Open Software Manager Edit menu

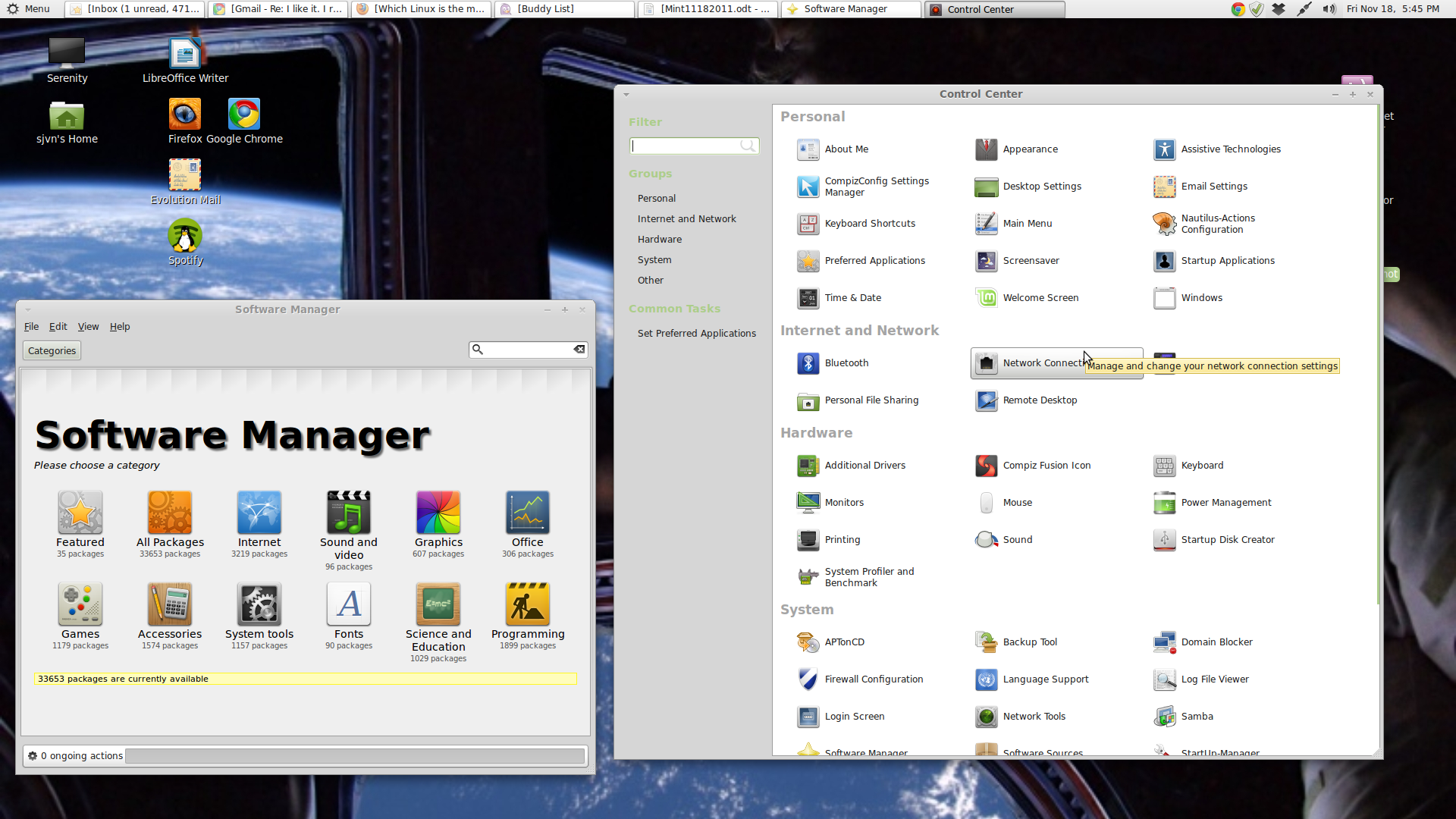[x=58, y=327]
